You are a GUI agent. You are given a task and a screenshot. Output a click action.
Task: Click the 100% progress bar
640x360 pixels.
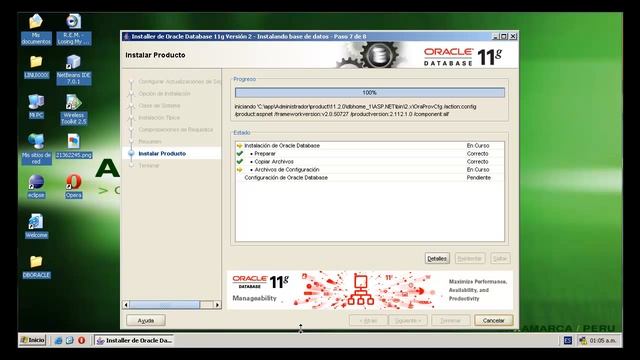(369, 93)
